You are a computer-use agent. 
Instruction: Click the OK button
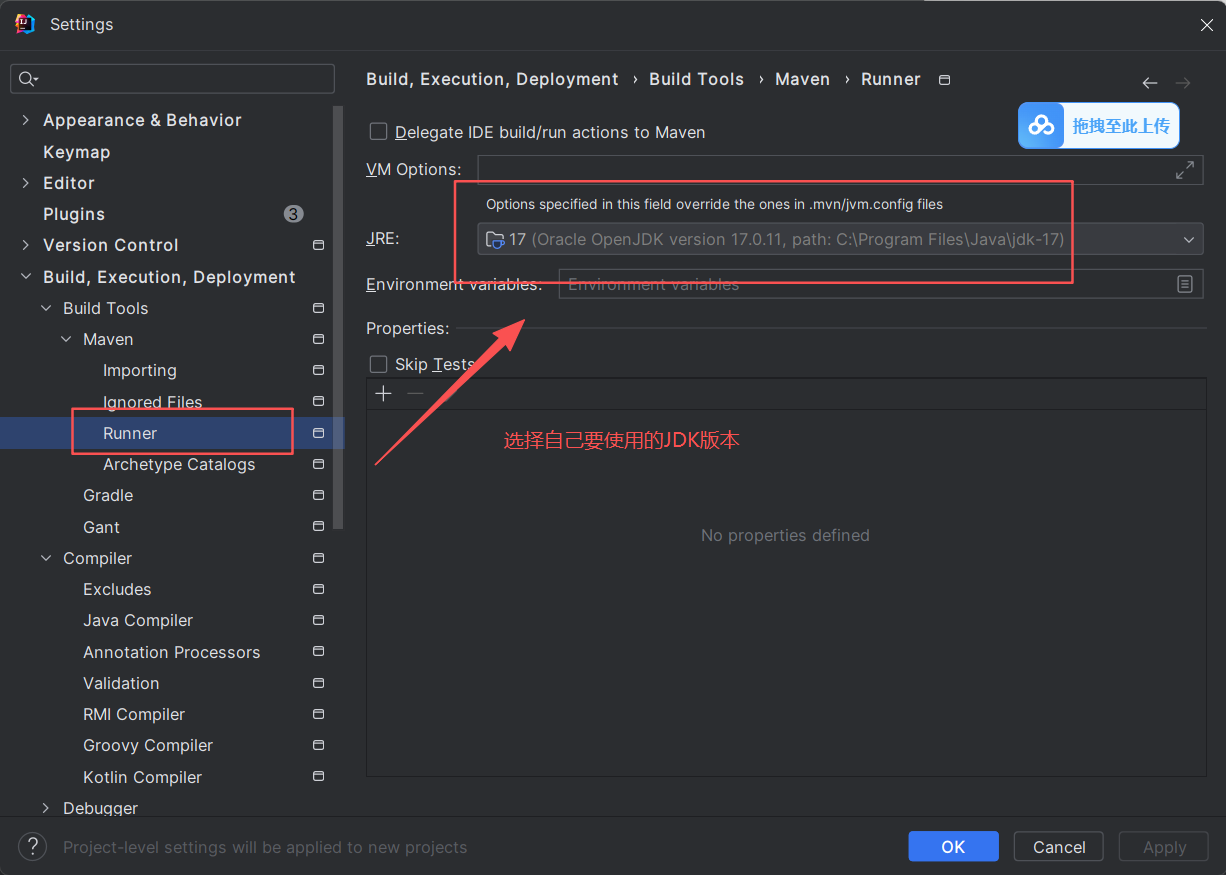(953, 847)
